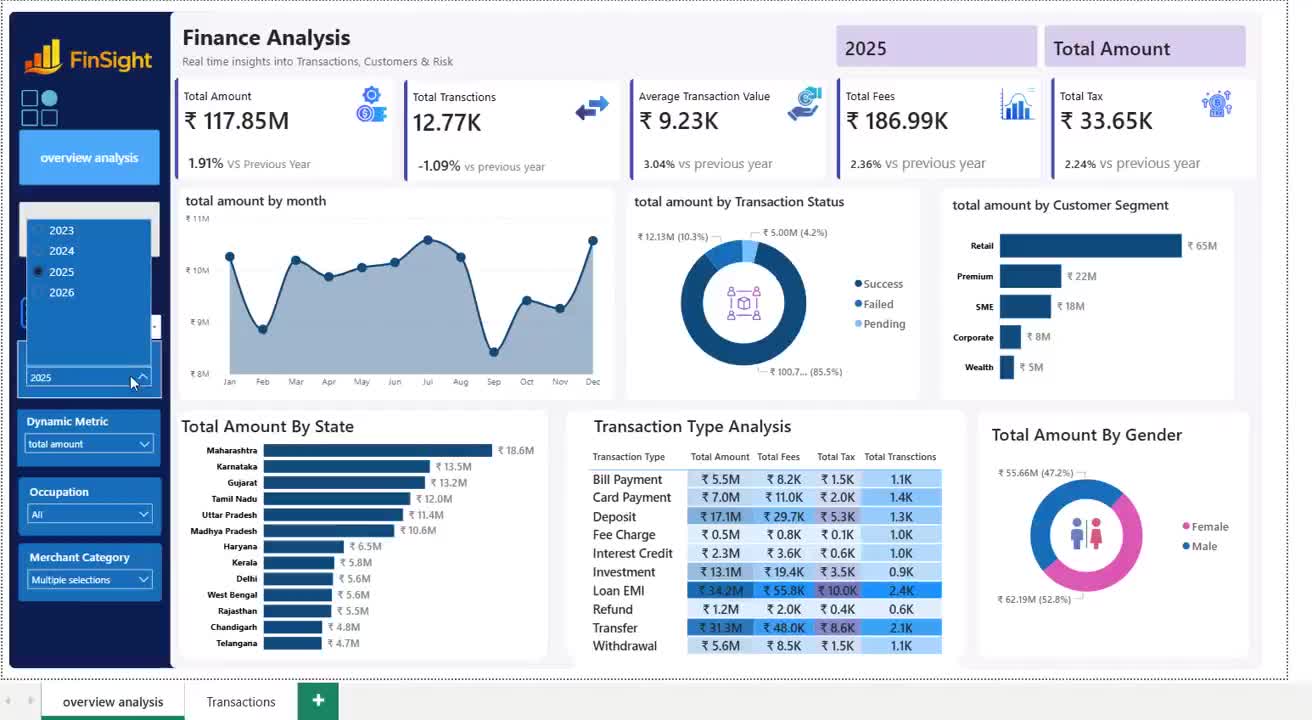Click the Total Fees chart icon

(x=1017, y=104)
